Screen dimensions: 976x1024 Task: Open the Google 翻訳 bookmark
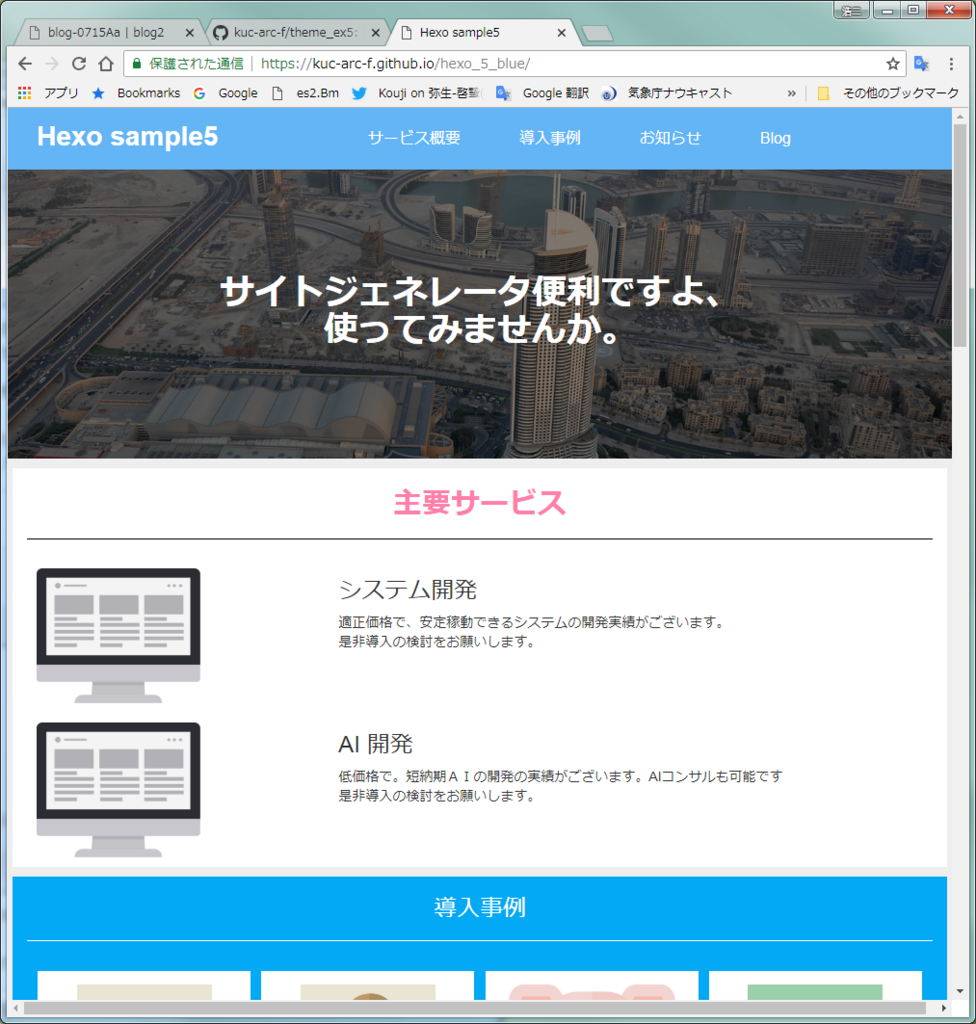point(542,93)
